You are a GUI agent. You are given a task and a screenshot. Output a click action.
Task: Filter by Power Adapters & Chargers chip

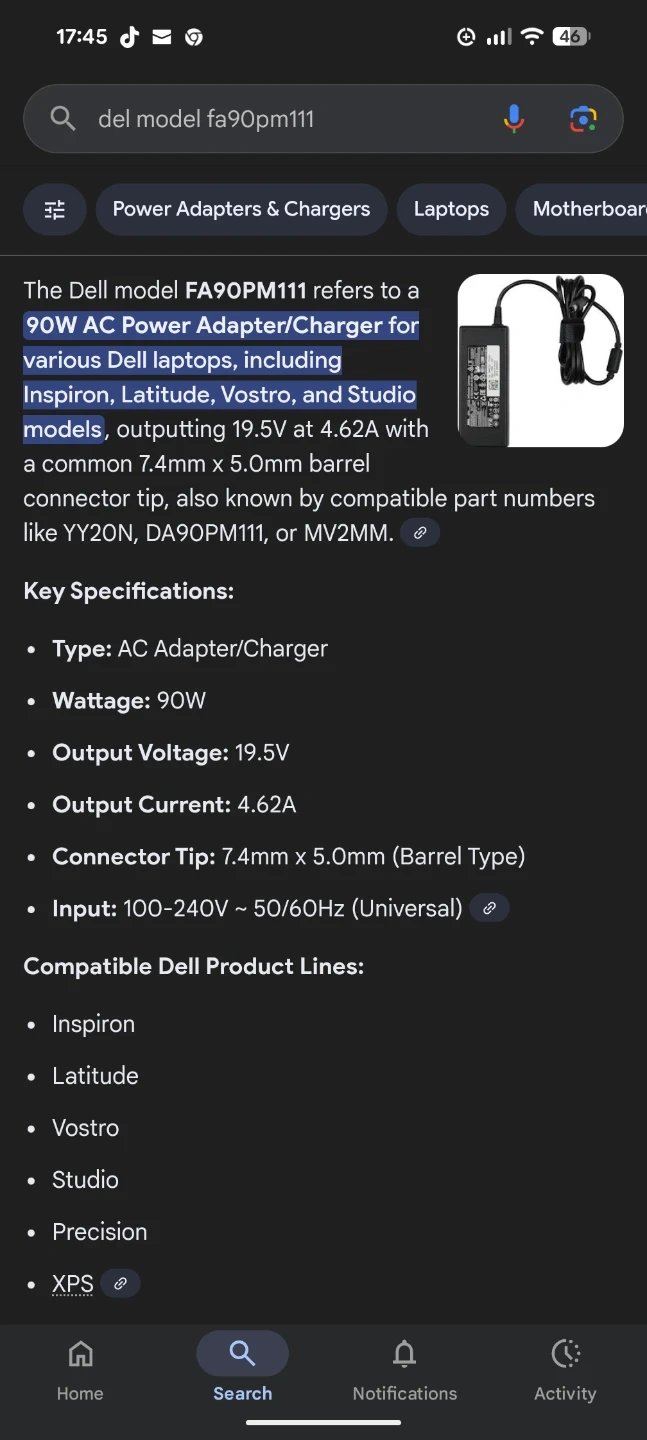(x=241, y=209)
